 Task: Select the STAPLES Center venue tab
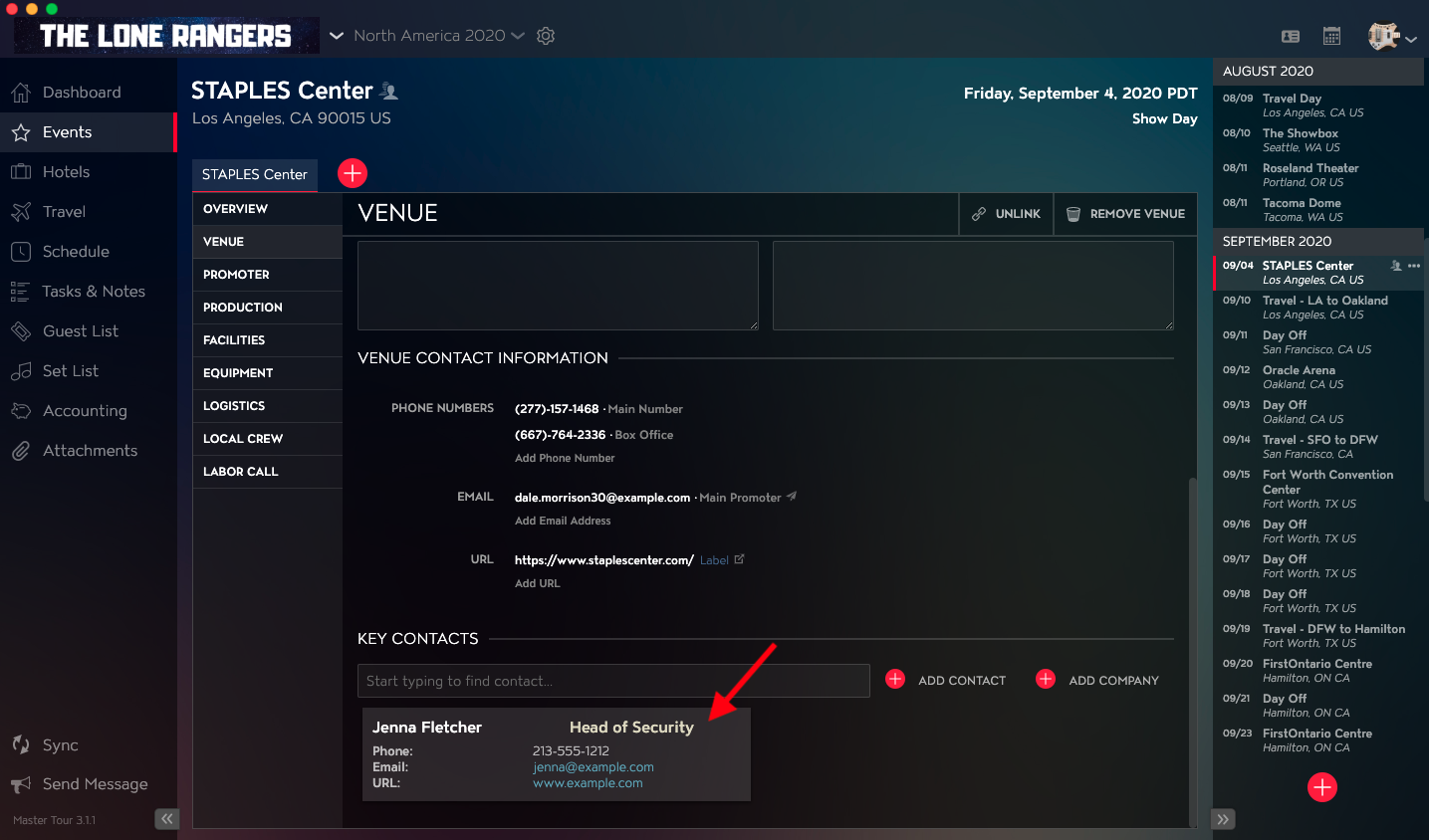tap(255, 174)
